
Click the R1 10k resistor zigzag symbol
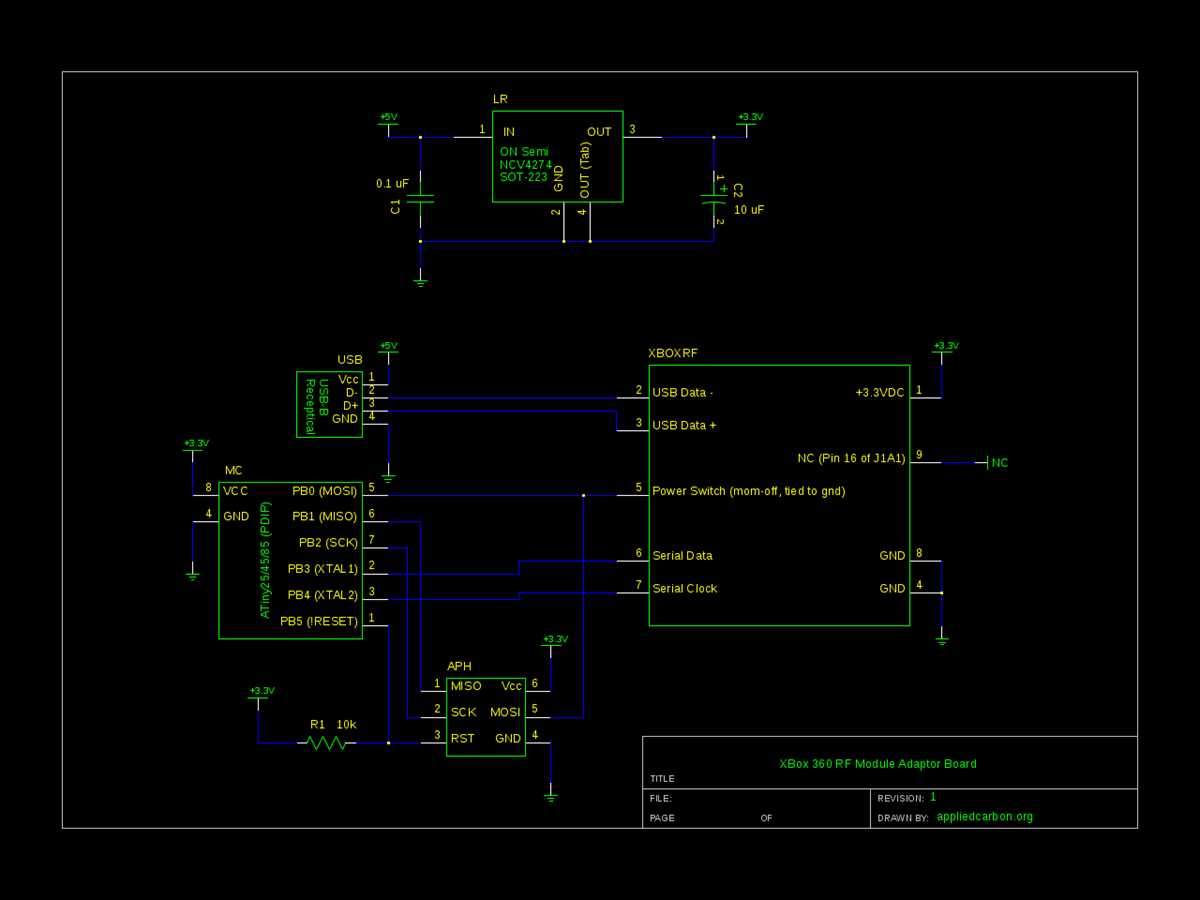[x=326, y=743]
